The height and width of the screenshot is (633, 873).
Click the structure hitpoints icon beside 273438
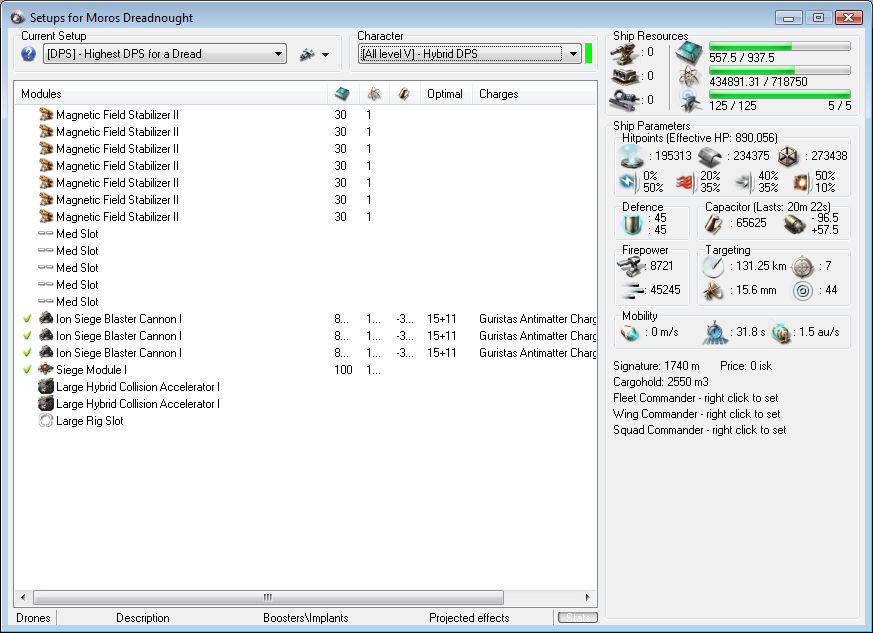pos(788,156)
